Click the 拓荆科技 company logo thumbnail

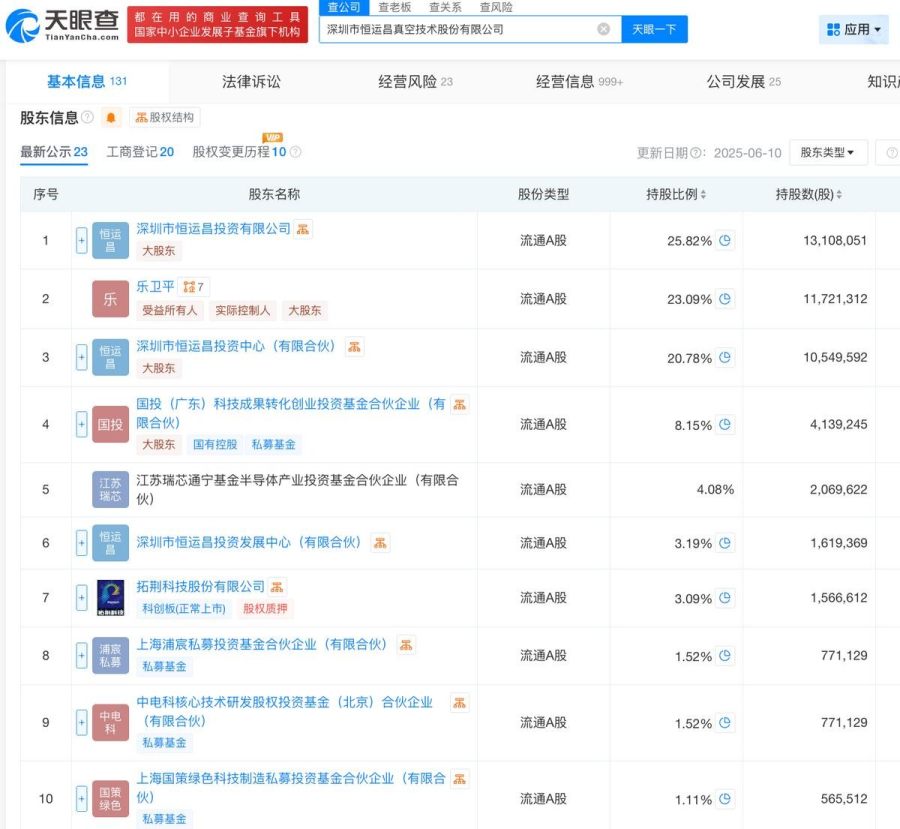[110, 598]
